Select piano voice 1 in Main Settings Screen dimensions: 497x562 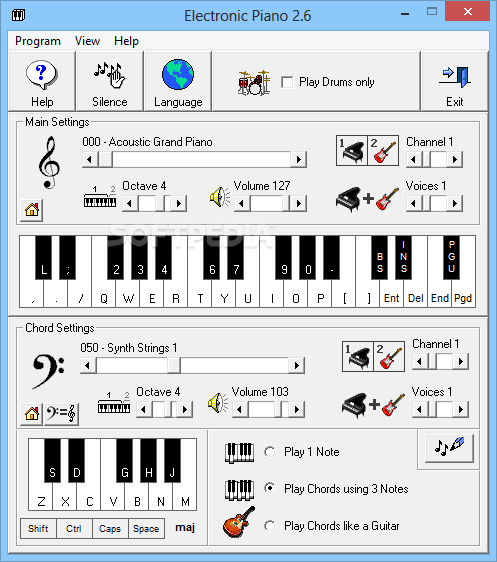point(352,151)
